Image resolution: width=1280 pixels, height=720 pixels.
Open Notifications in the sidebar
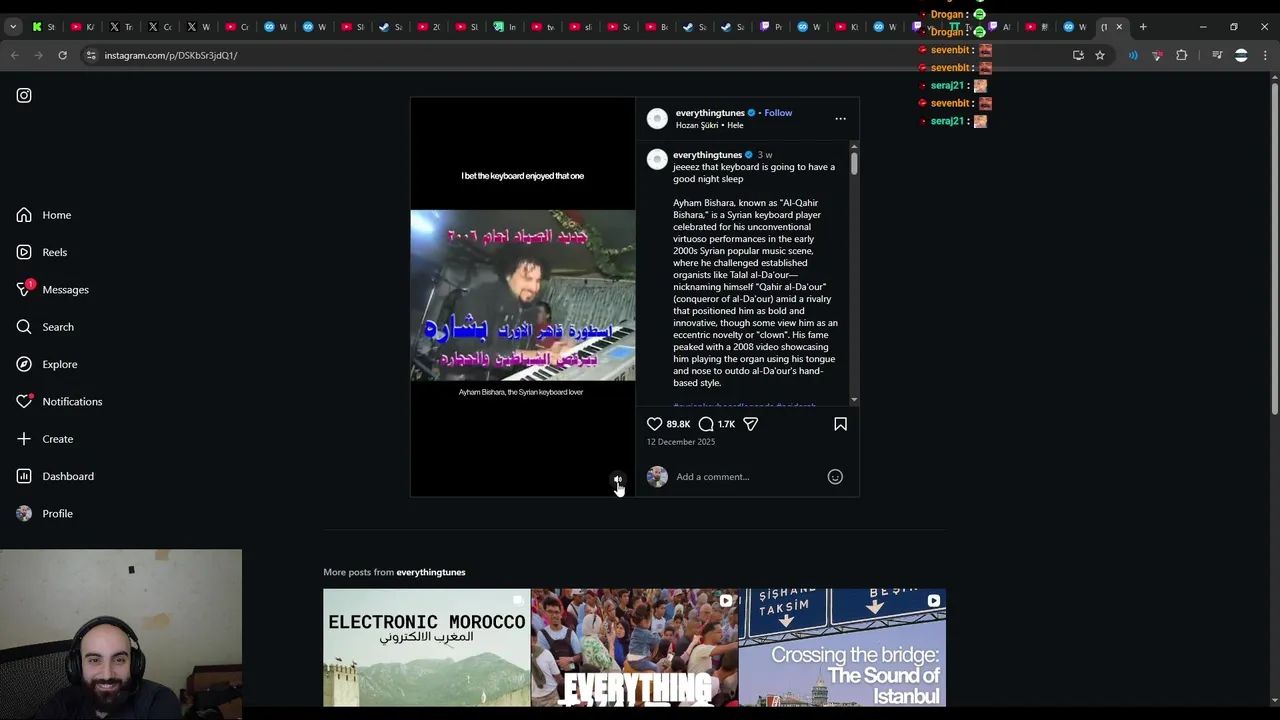[x=59, y=401]
